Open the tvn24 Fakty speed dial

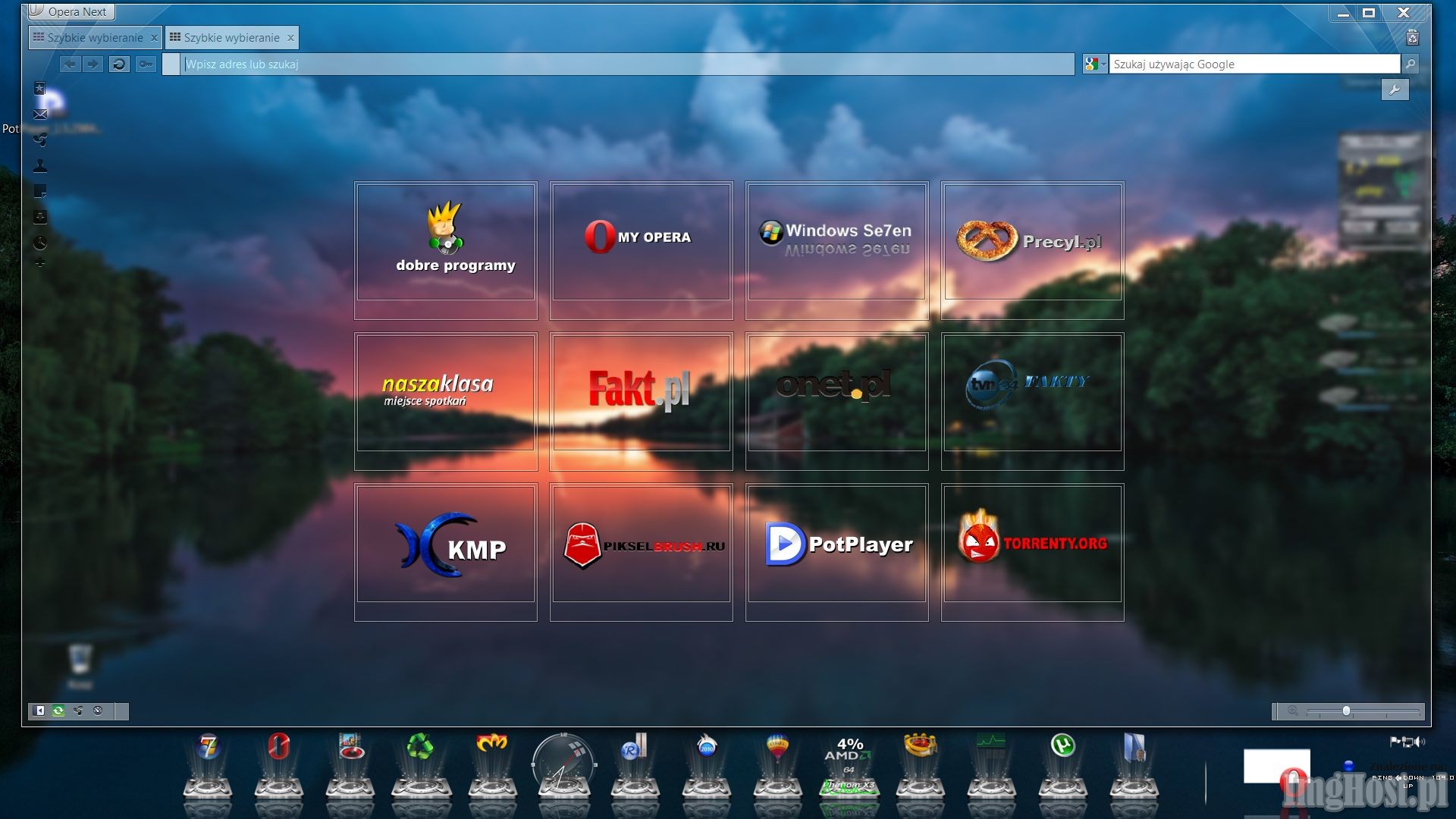[x=1033, y=401]
